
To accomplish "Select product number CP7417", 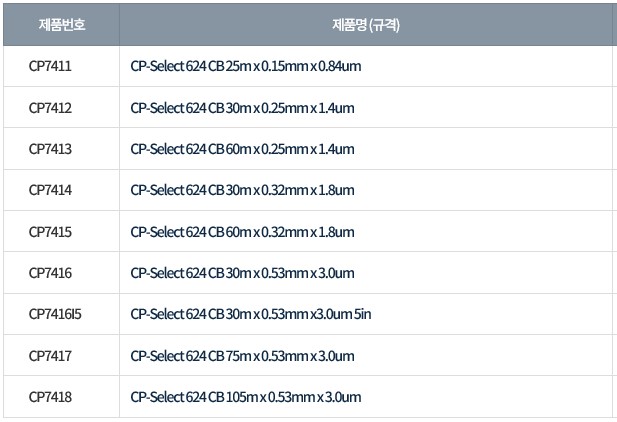I will [50, 356].
